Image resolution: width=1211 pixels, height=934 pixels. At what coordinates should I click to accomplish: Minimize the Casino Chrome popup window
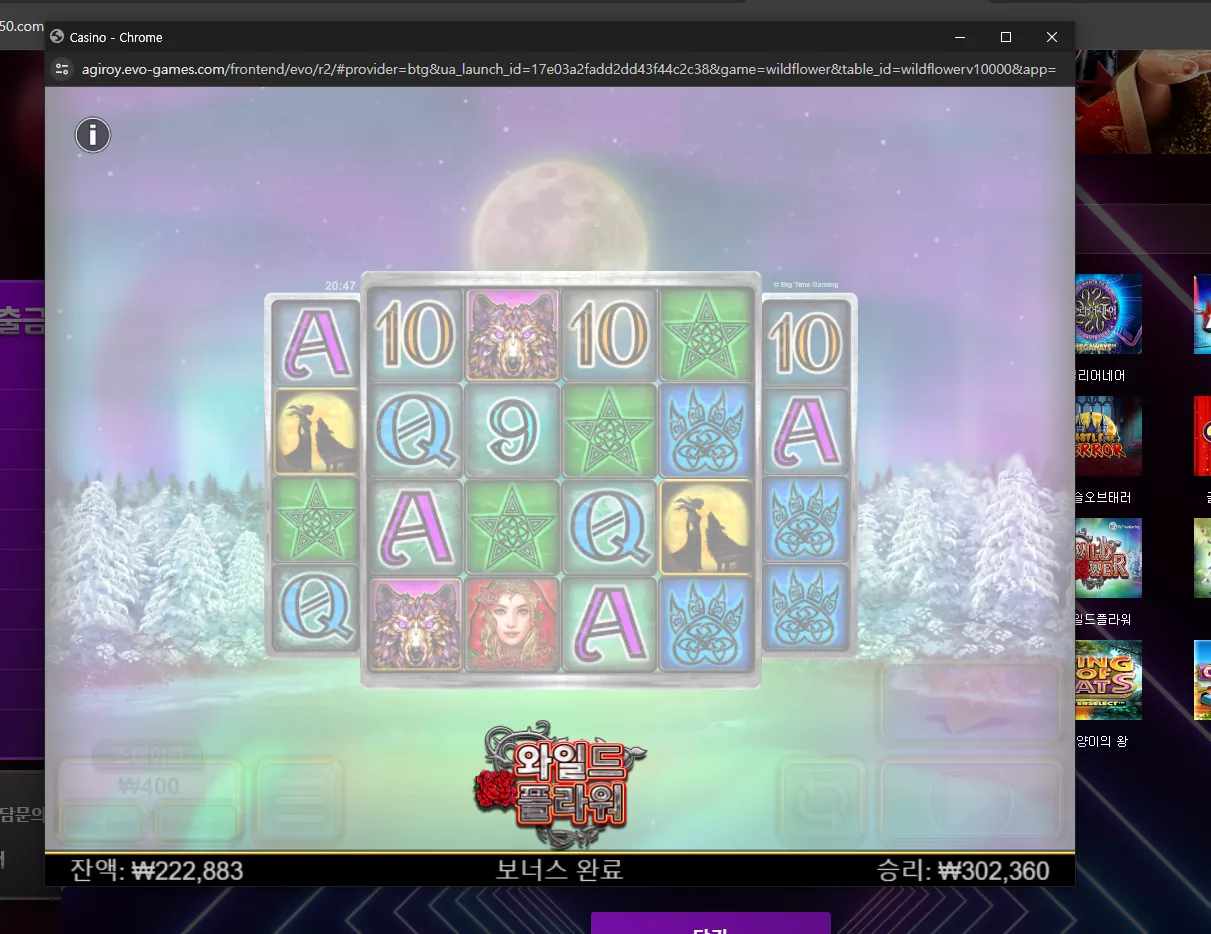(960, 37)
